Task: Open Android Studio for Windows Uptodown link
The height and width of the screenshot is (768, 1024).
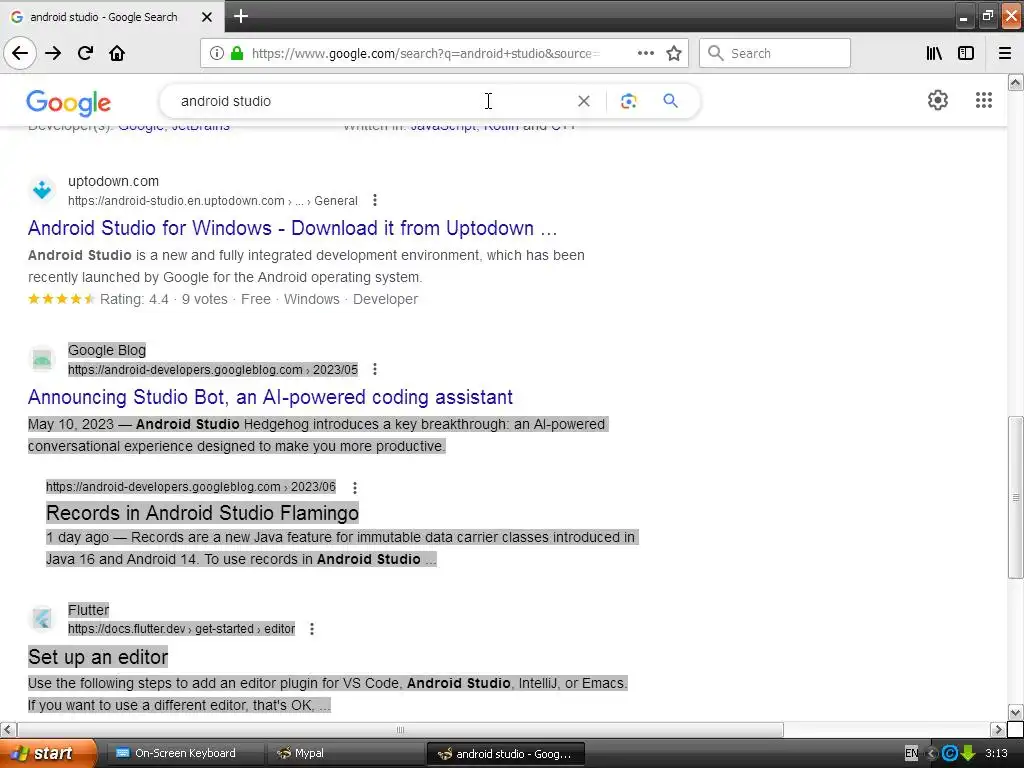Action: [x=293, y=228]
